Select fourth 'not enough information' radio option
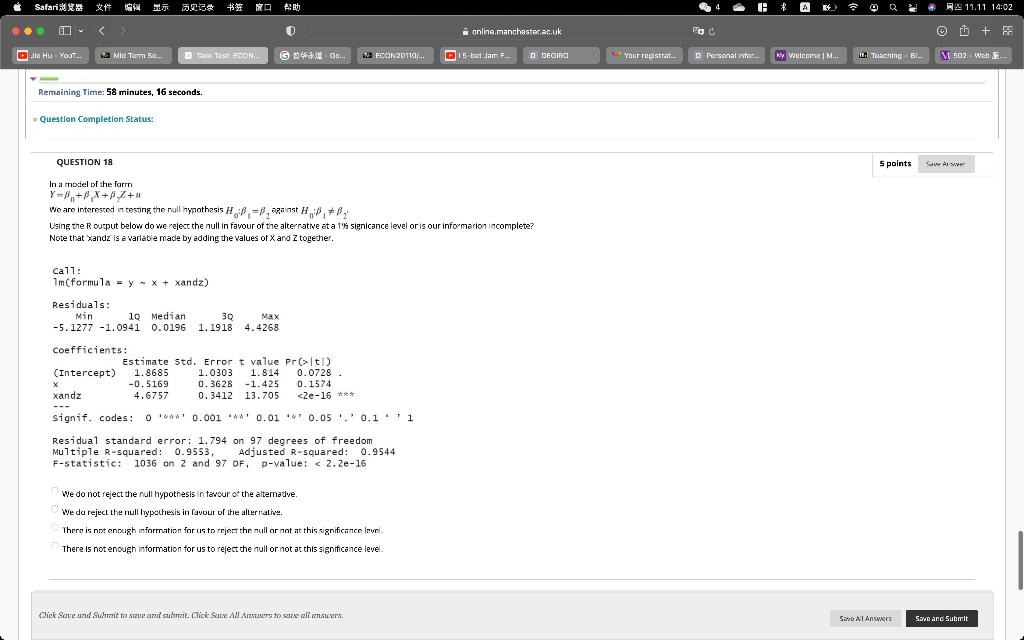The height and width of the screenshot is (640, 1024). coord(55,546)
